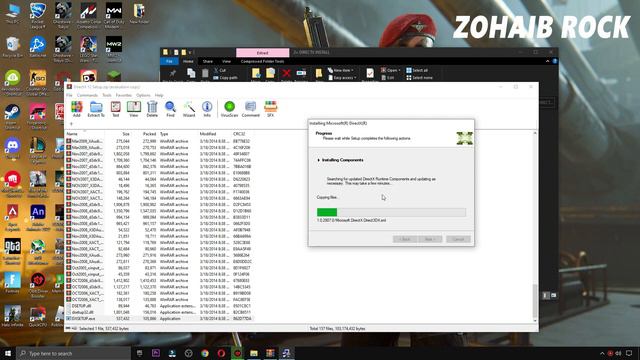Collapse the Explorer ribbon with chevron

(547, 61)
